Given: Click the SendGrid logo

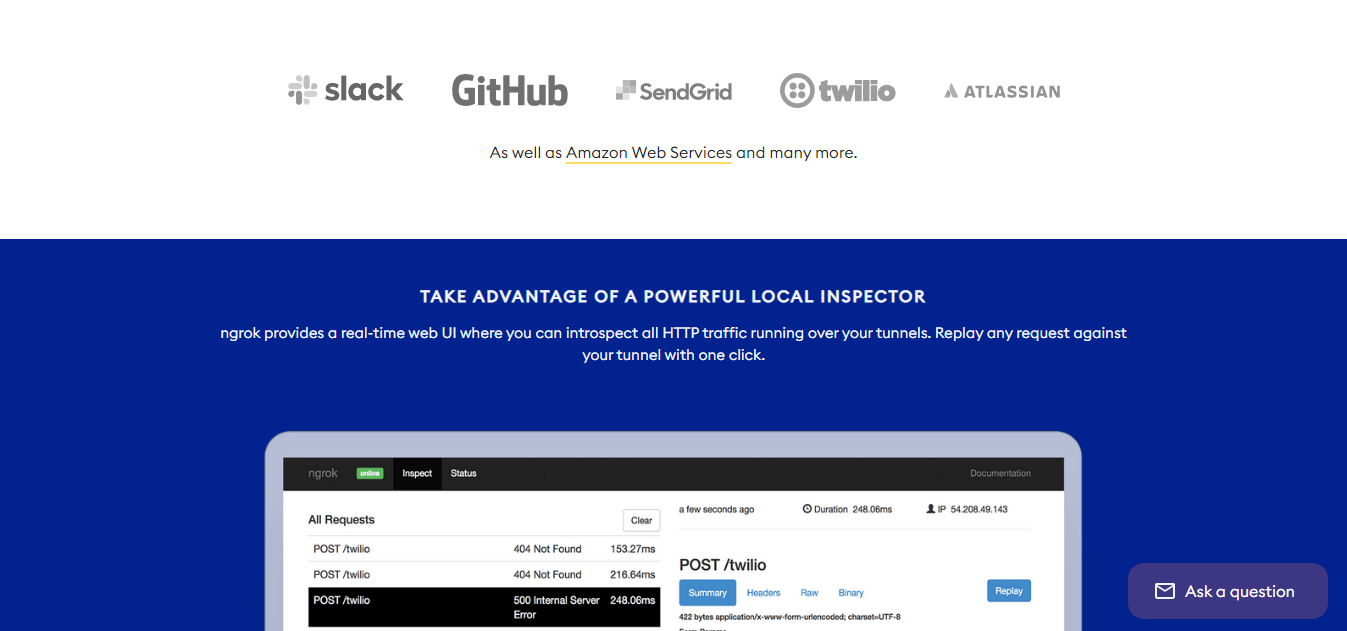Looking at the screenshot, I should pos(674,91).
